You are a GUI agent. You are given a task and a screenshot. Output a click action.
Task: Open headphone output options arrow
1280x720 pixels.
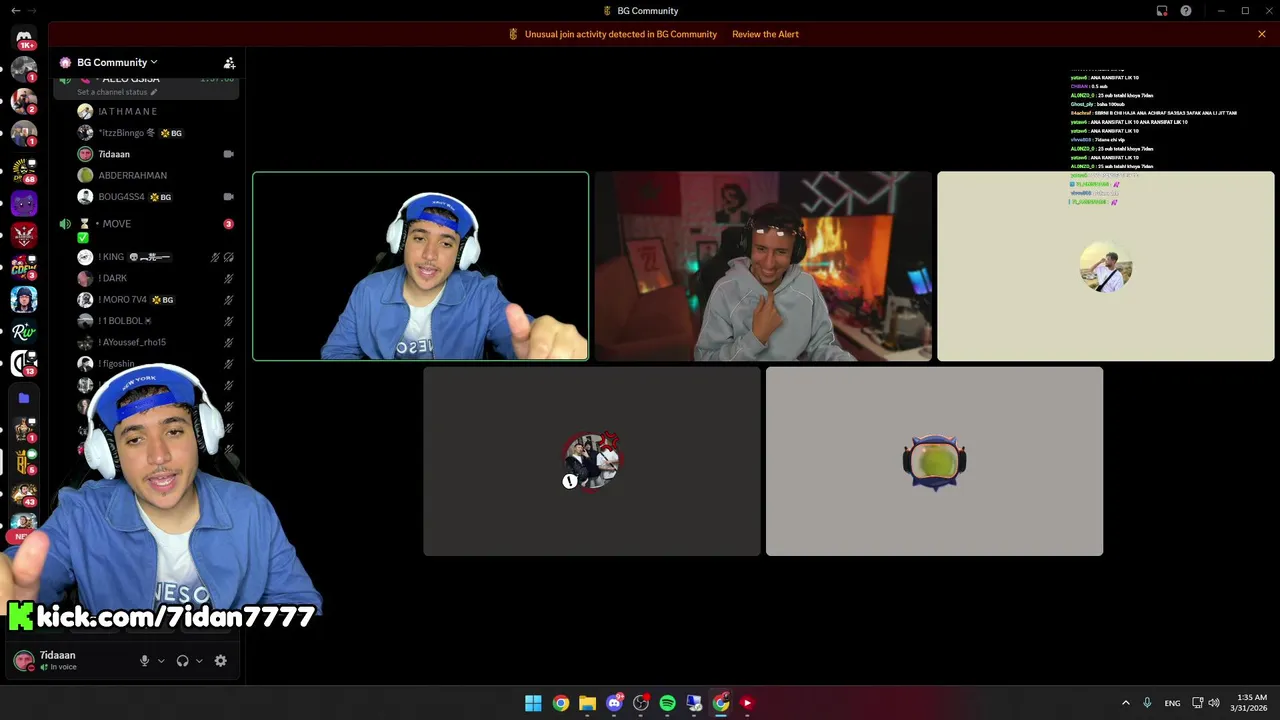(x=199, y=661)
